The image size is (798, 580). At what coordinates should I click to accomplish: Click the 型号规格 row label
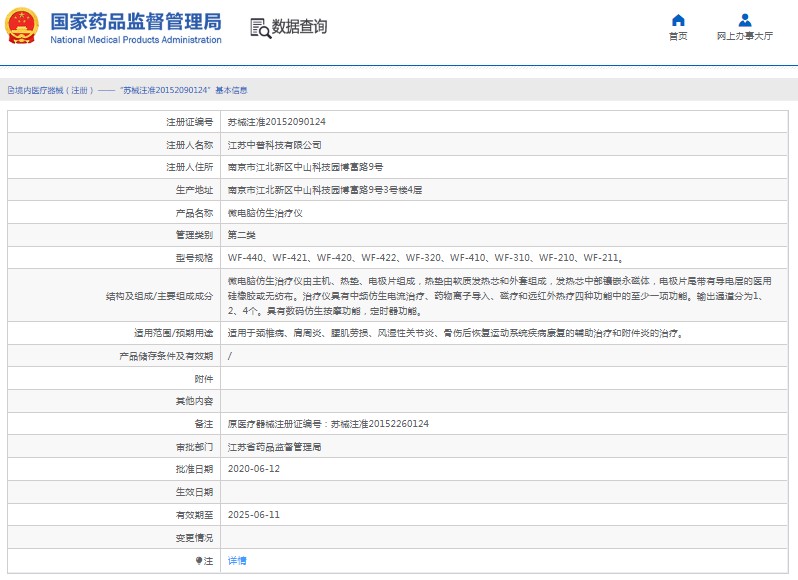coord(194,257)
